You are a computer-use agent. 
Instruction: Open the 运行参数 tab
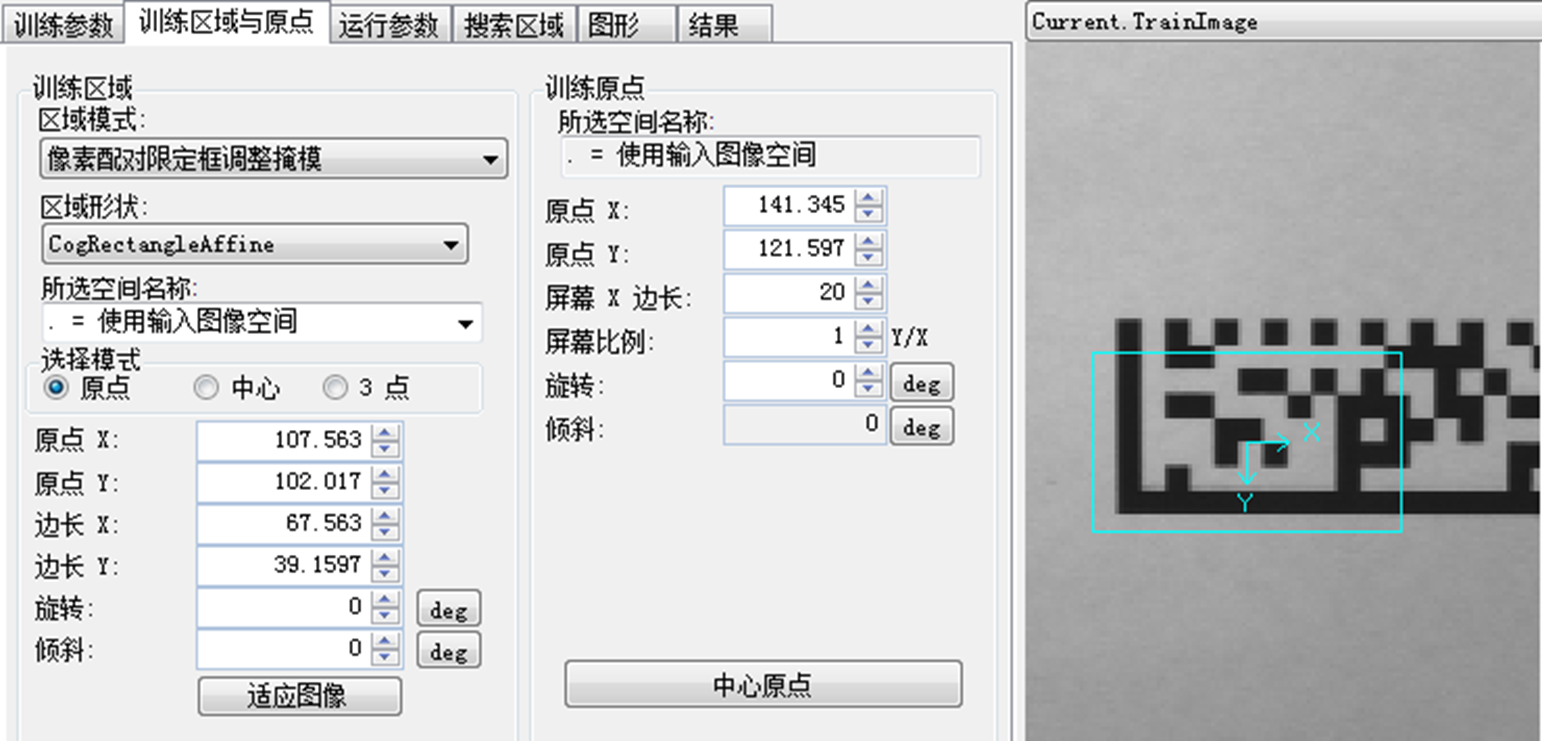[x=389, y=24]
